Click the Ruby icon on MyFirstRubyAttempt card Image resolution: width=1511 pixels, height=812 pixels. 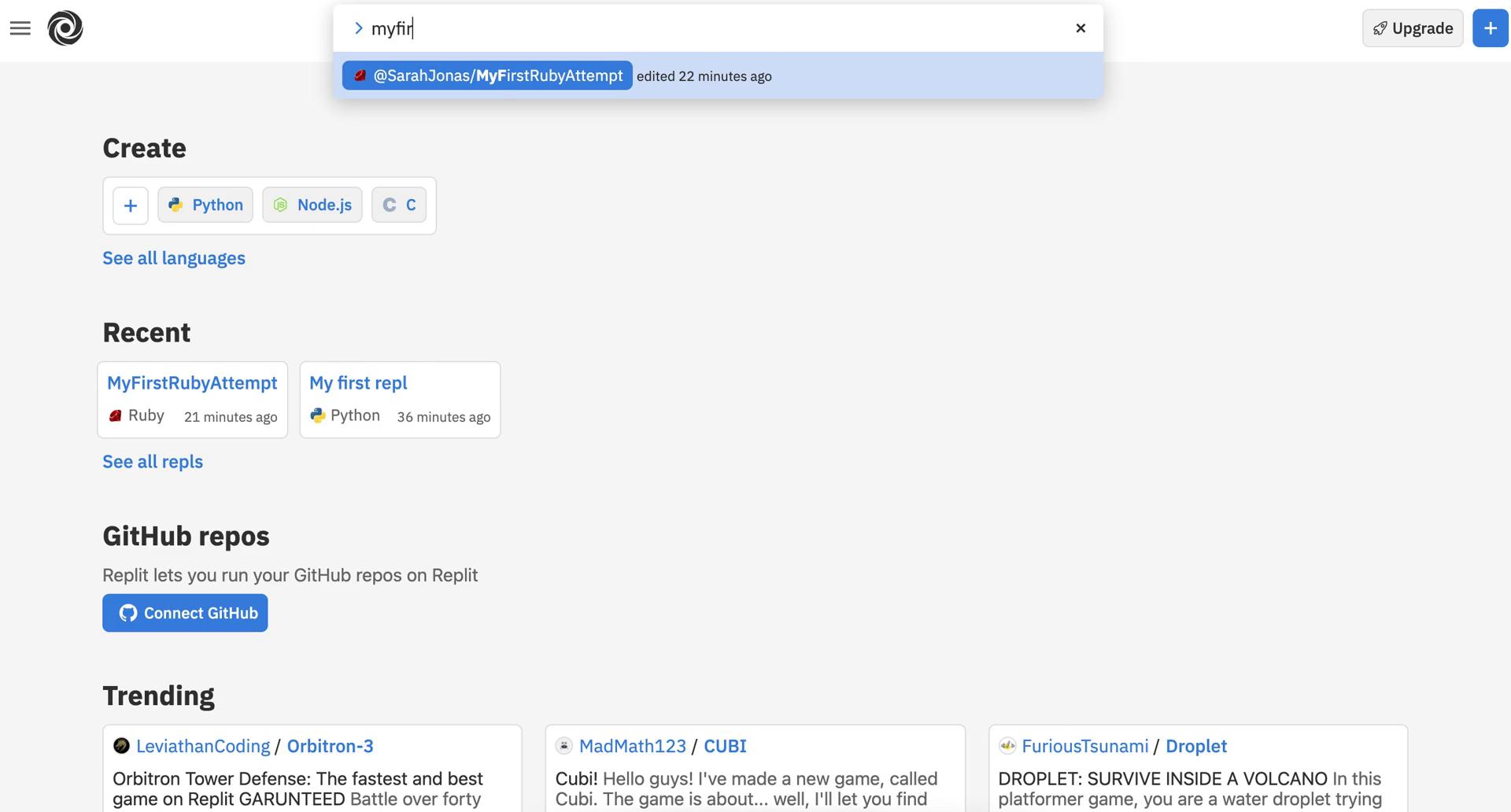click(115, 415)
